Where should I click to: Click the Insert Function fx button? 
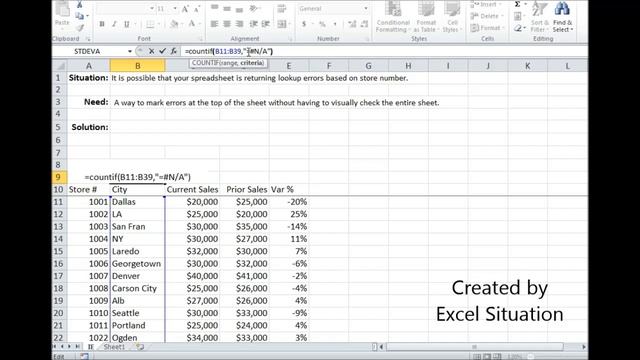(x=173, y=51)
